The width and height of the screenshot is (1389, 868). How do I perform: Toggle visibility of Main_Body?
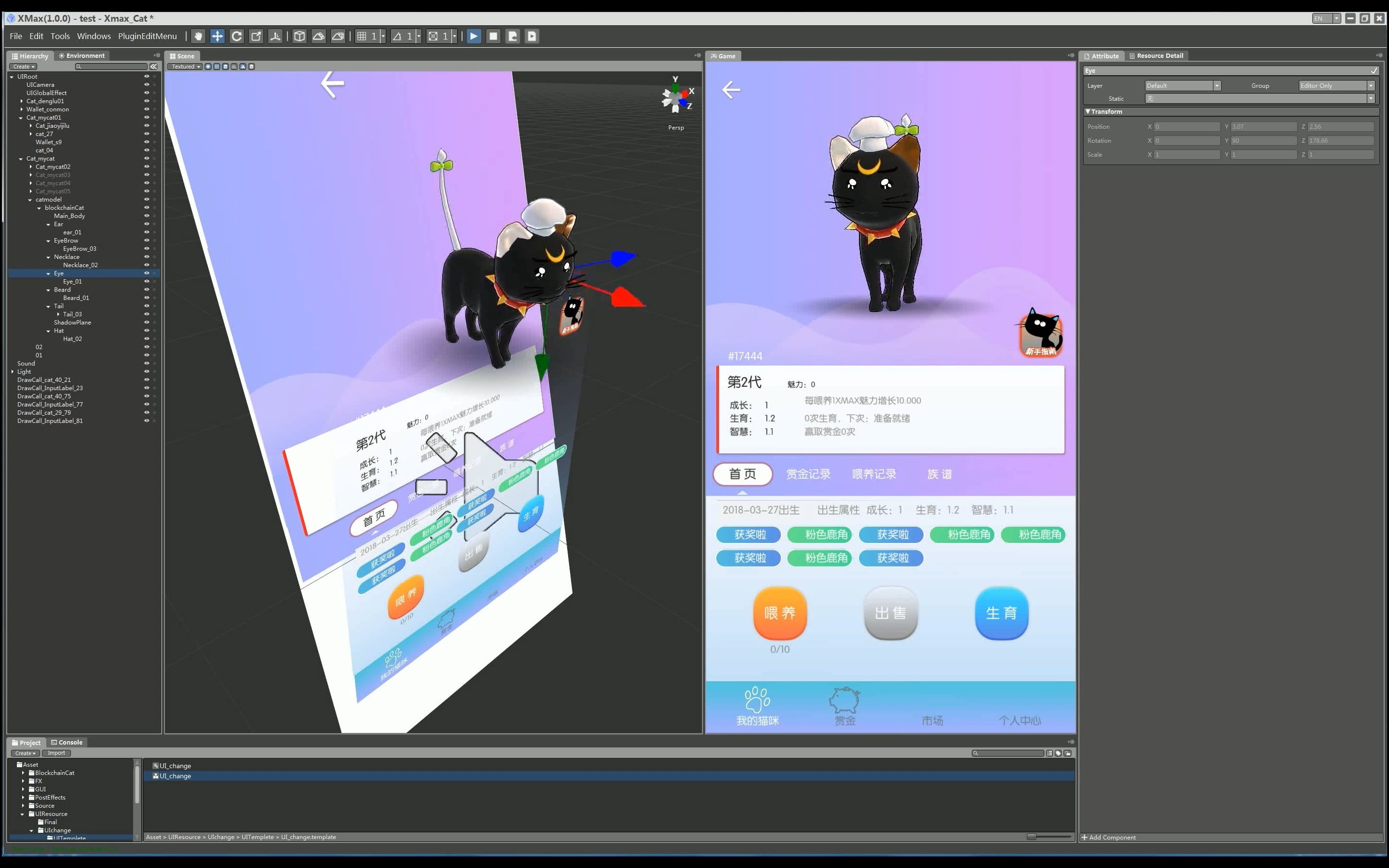click(x=146, y=216)
